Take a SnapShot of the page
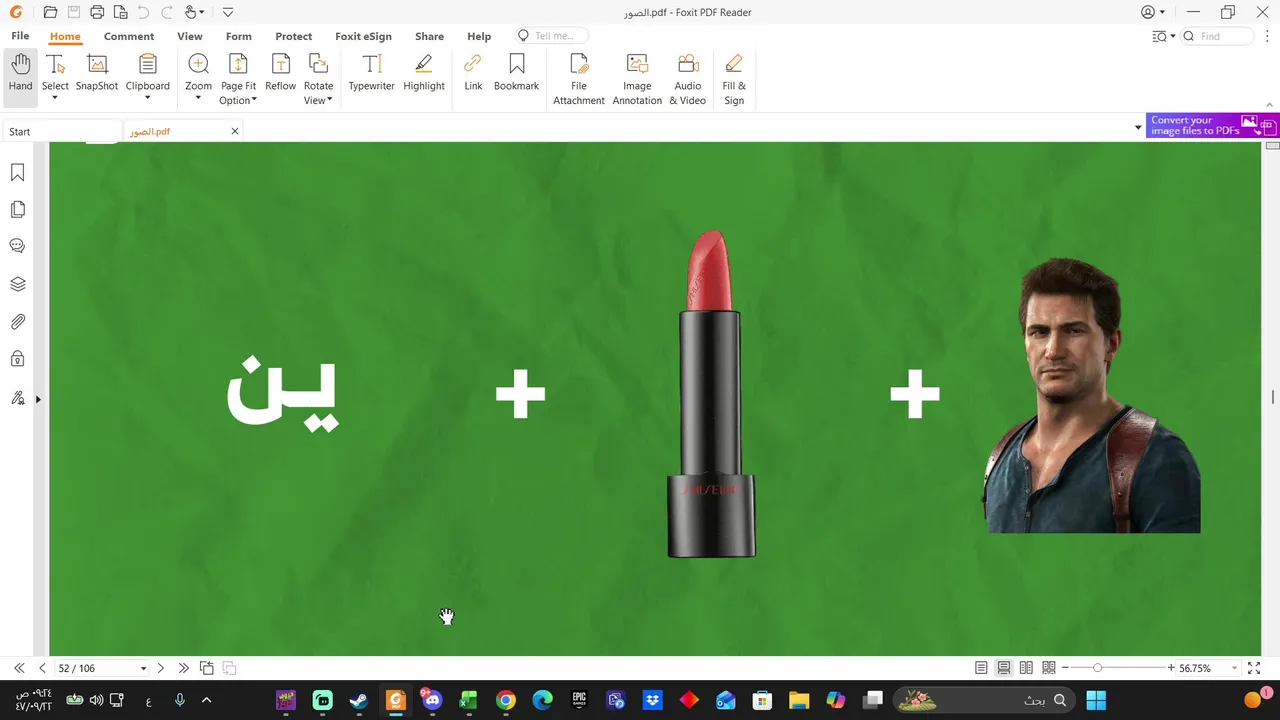 [97, 74]
